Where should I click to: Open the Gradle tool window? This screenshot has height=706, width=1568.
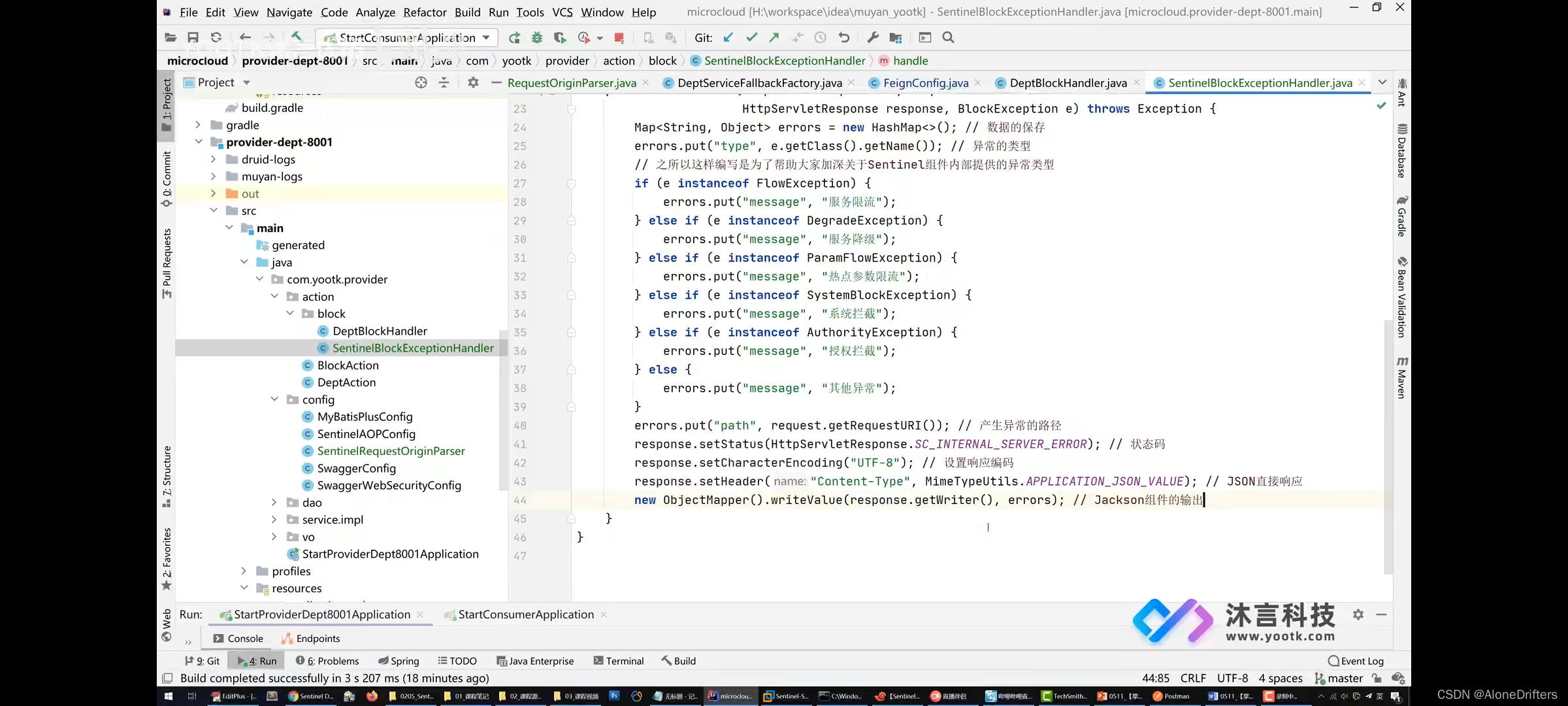[1402, 216]
